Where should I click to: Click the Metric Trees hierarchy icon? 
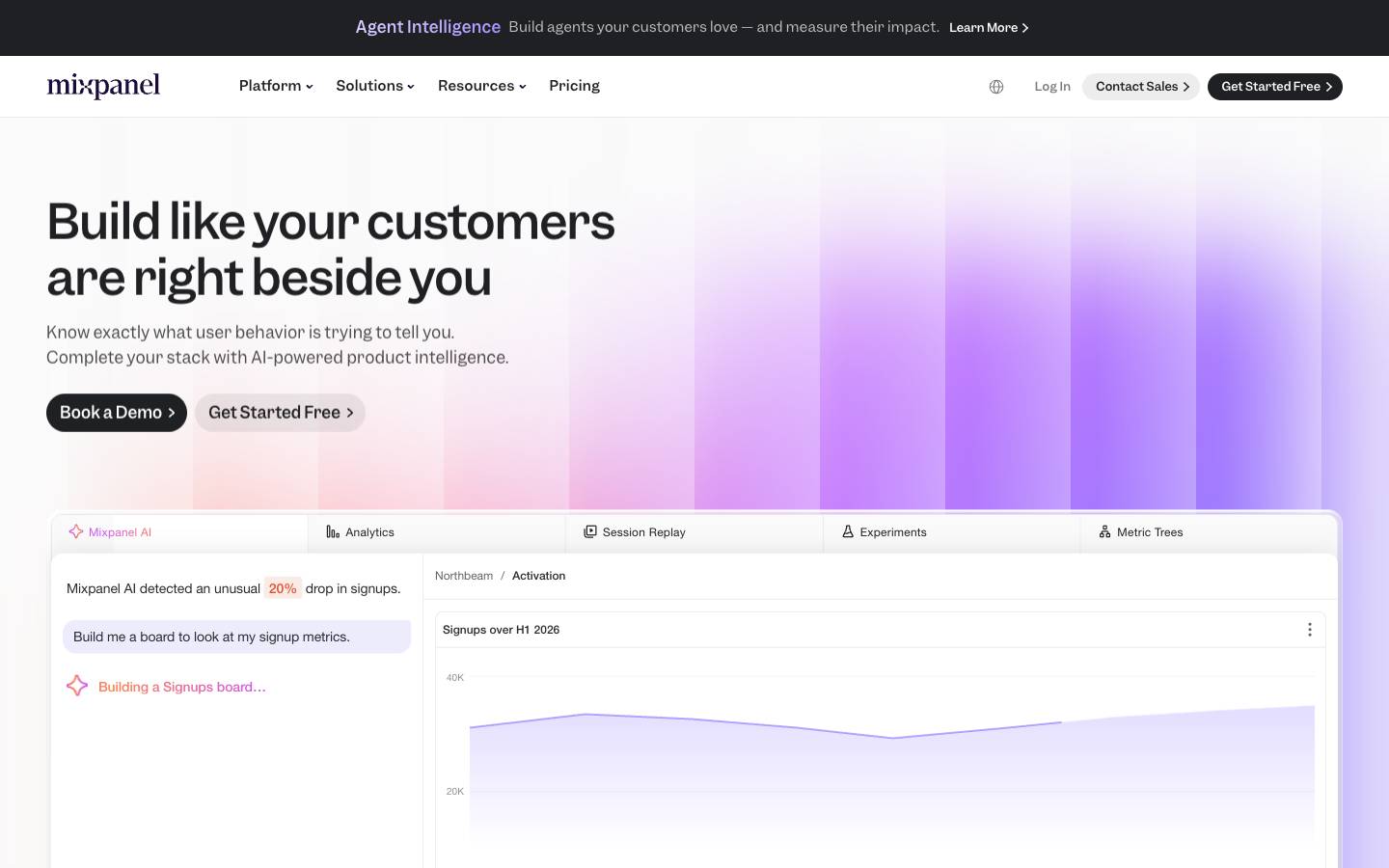pyautogui.click(x=1104, y=531)
